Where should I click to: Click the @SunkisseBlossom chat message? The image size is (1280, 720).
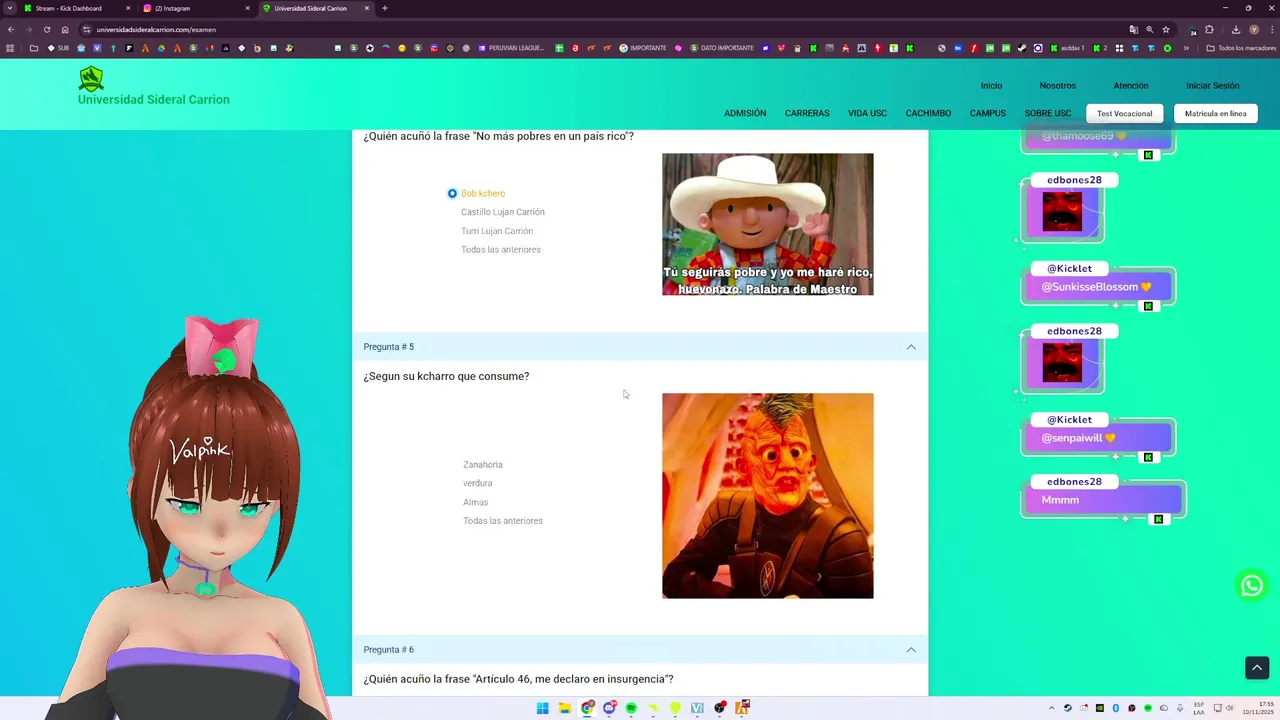coord(1098,287)
